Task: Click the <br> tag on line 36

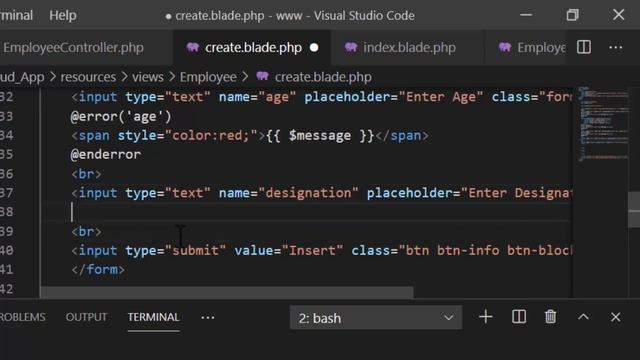Action: (86, 174)
